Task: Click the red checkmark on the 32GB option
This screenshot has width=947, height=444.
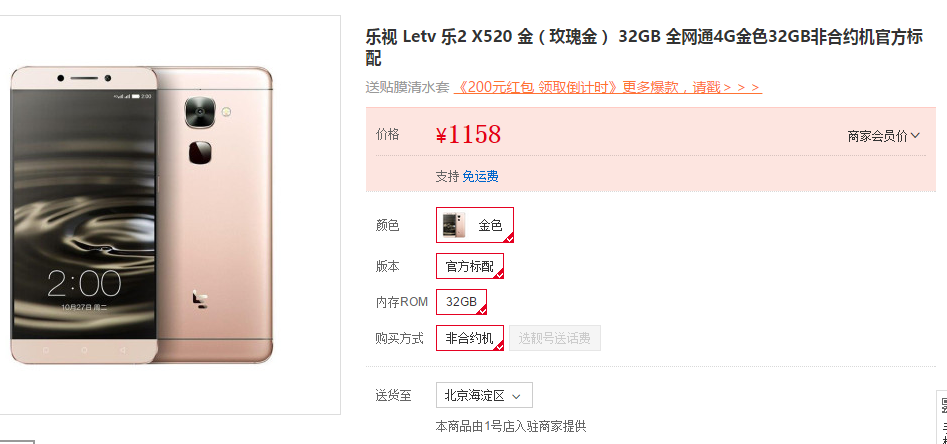Action: coord(481,310)
